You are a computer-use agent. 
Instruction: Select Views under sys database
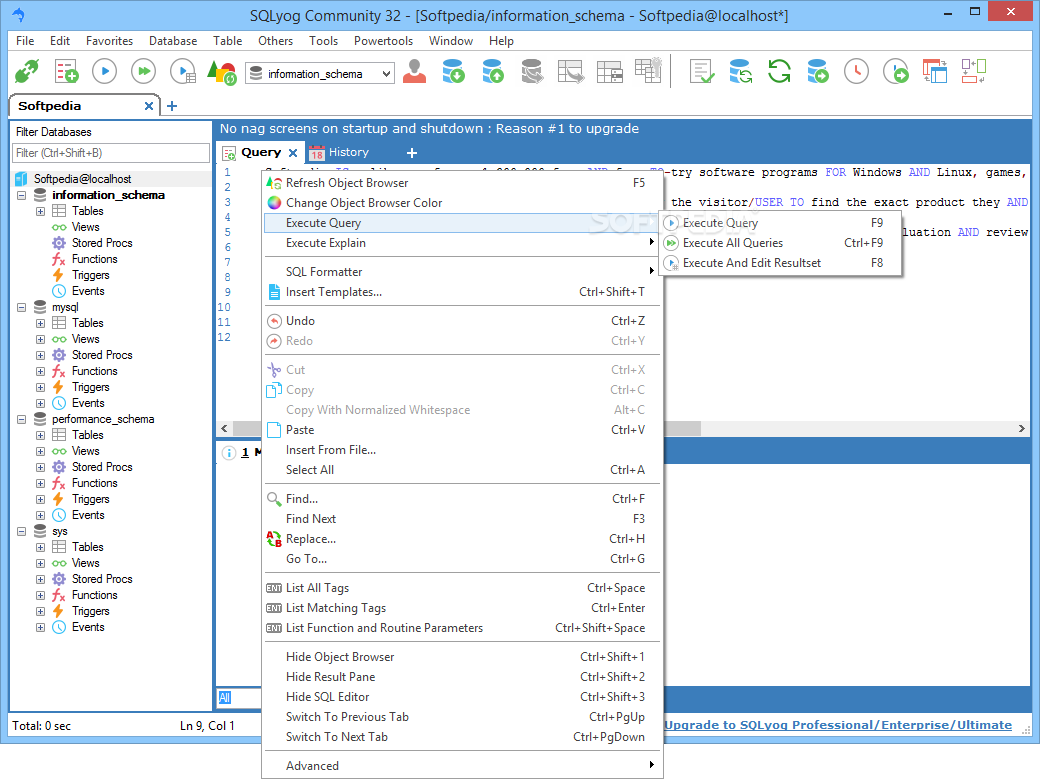pyautogui.click(x=86, y=563)
